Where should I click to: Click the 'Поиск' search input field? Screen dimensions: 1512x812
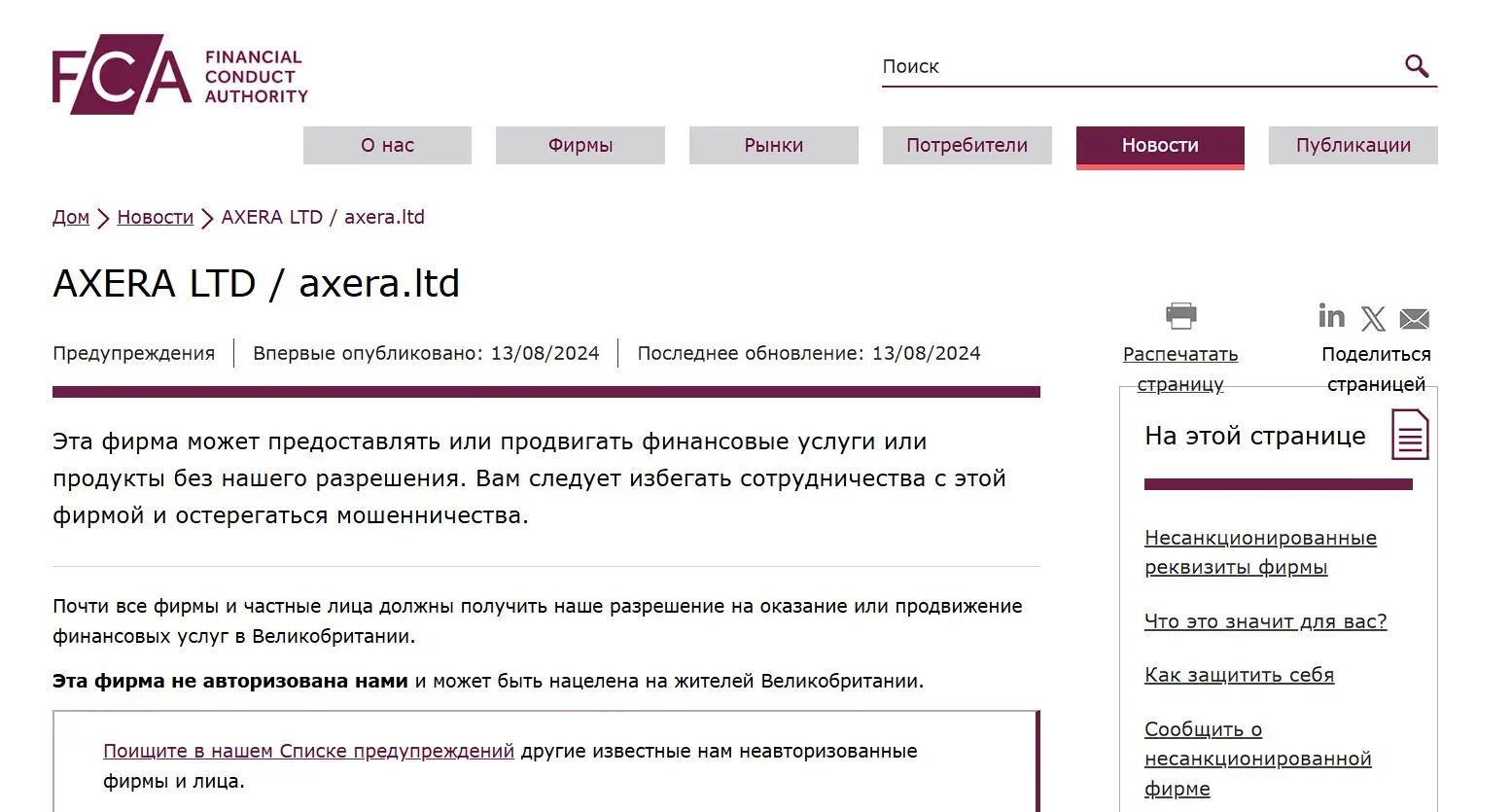[x=1070, y=66]
